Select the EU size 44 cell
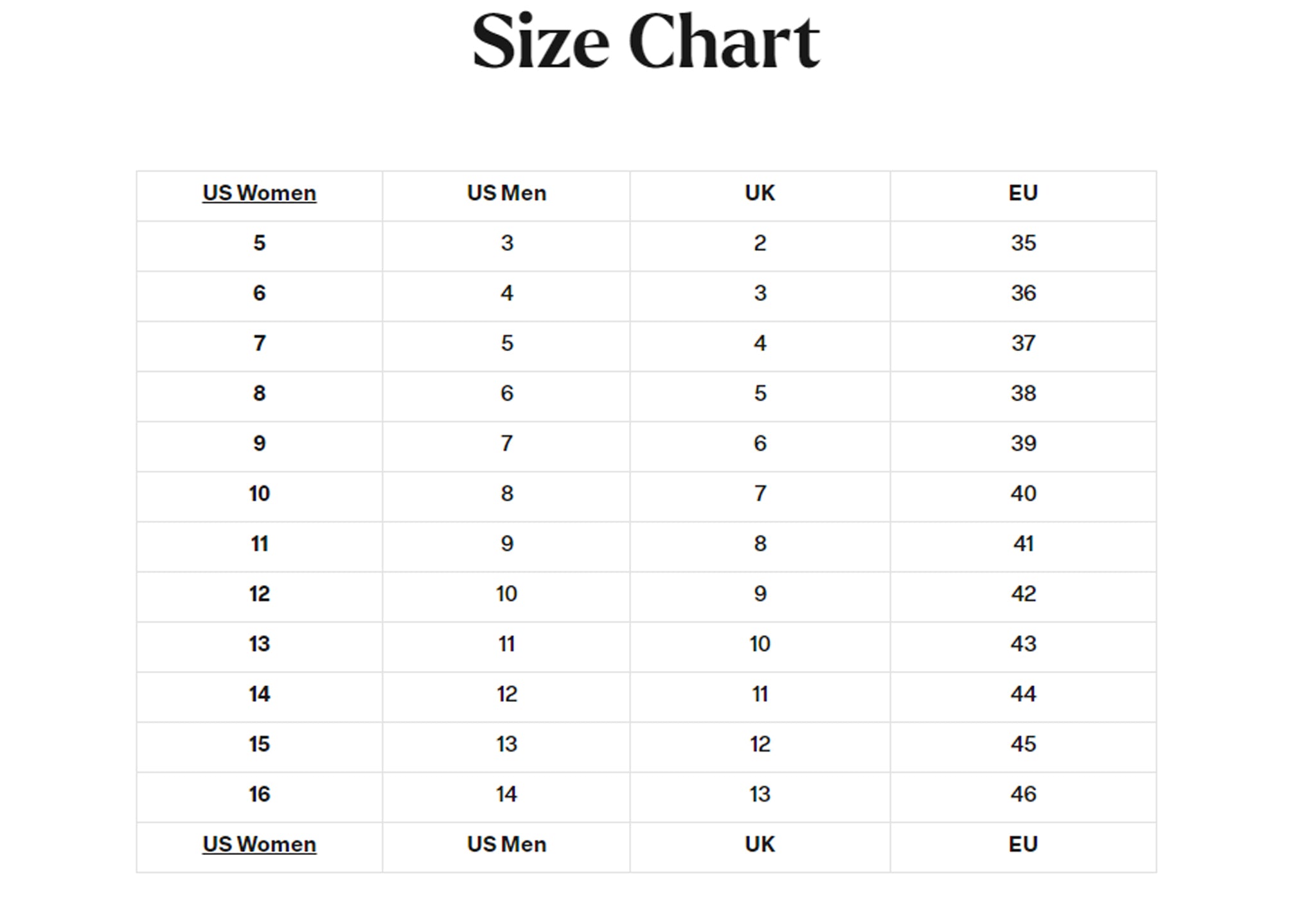 (x=1023, y=694)
